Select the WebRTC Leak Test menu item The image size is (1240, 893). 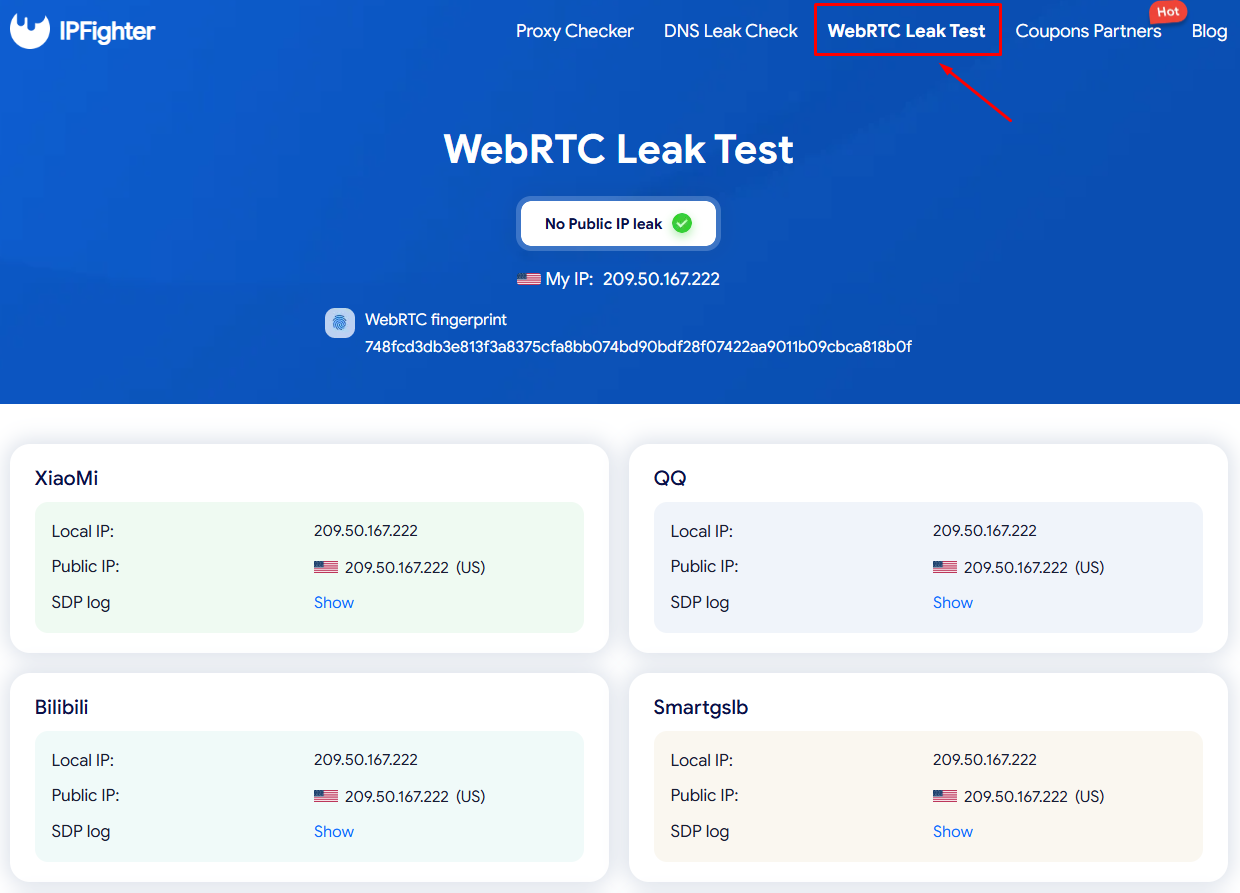[x=907, y=31]
